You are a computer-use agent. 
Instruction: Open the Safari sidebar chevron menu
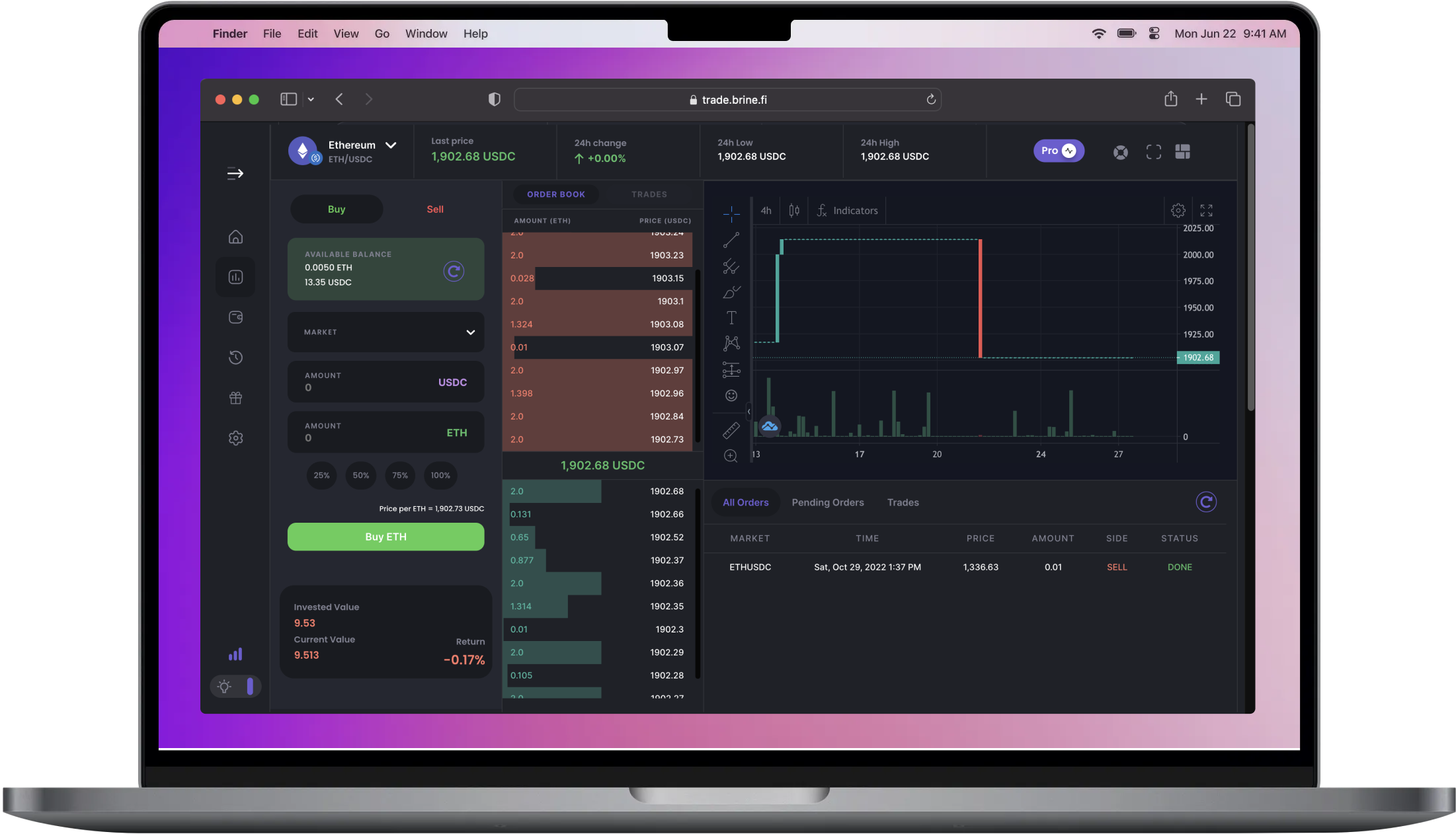click(x=311, y=99)
